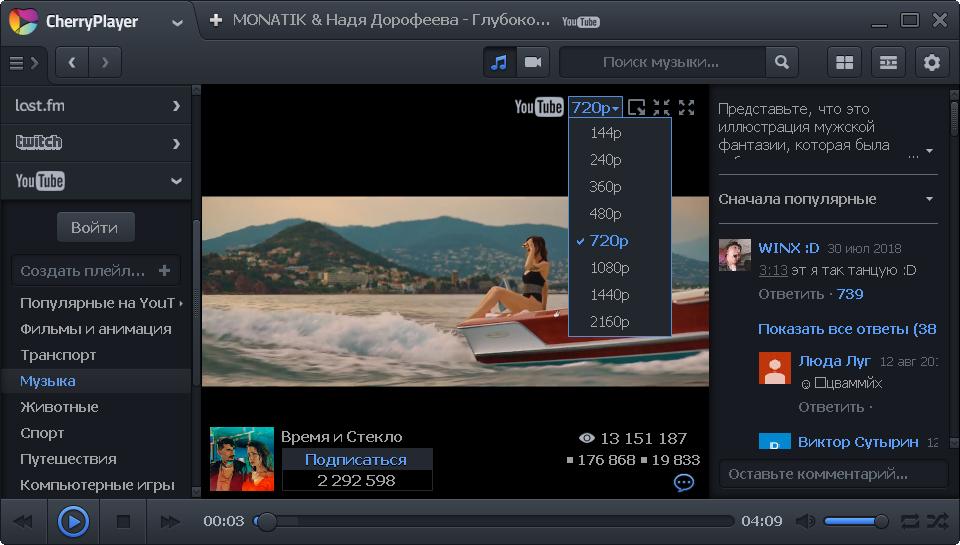Click the Время и Стекло channel thumbnail

[242, 459]
